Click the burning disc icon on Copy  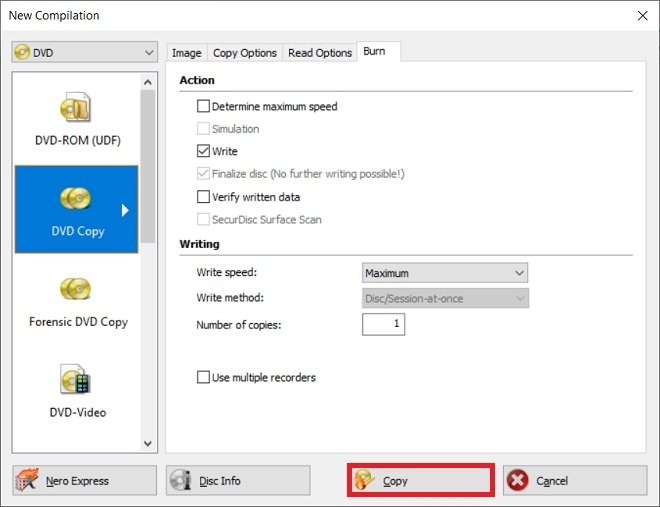point(364,480)
